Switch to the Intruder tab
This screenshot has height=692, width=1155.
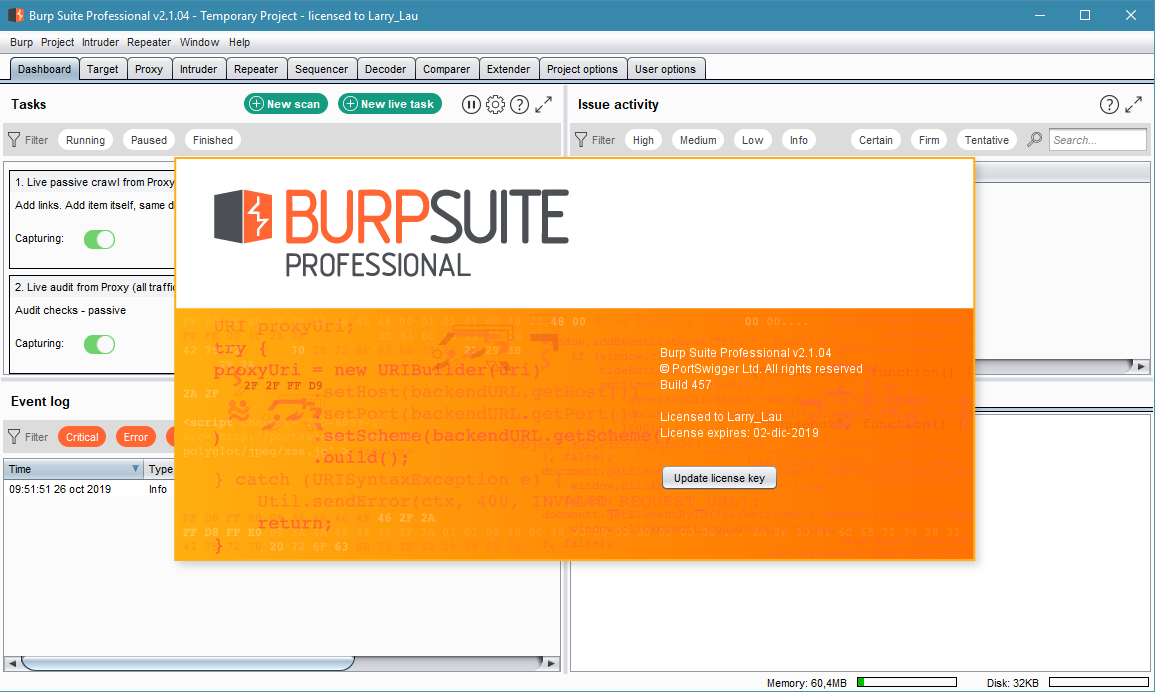coord(199,69)
